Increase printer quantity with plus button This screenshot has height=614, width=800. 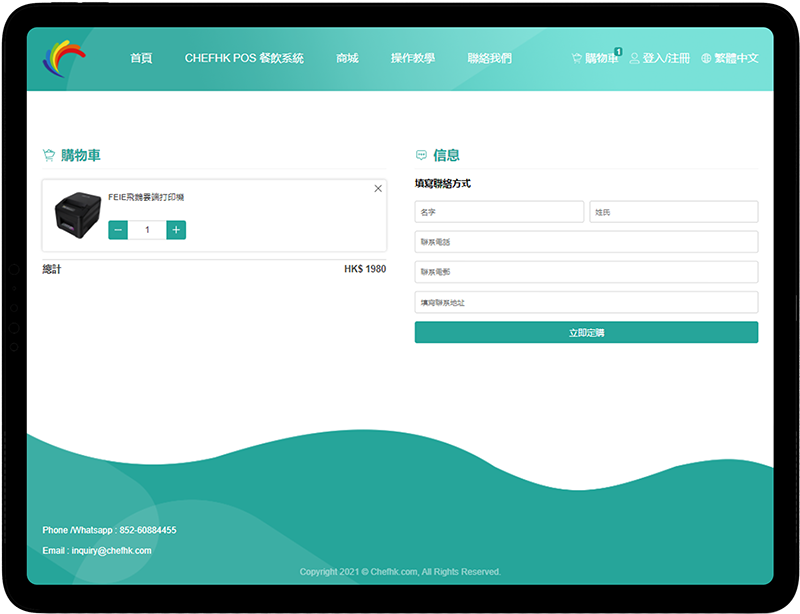176,230
